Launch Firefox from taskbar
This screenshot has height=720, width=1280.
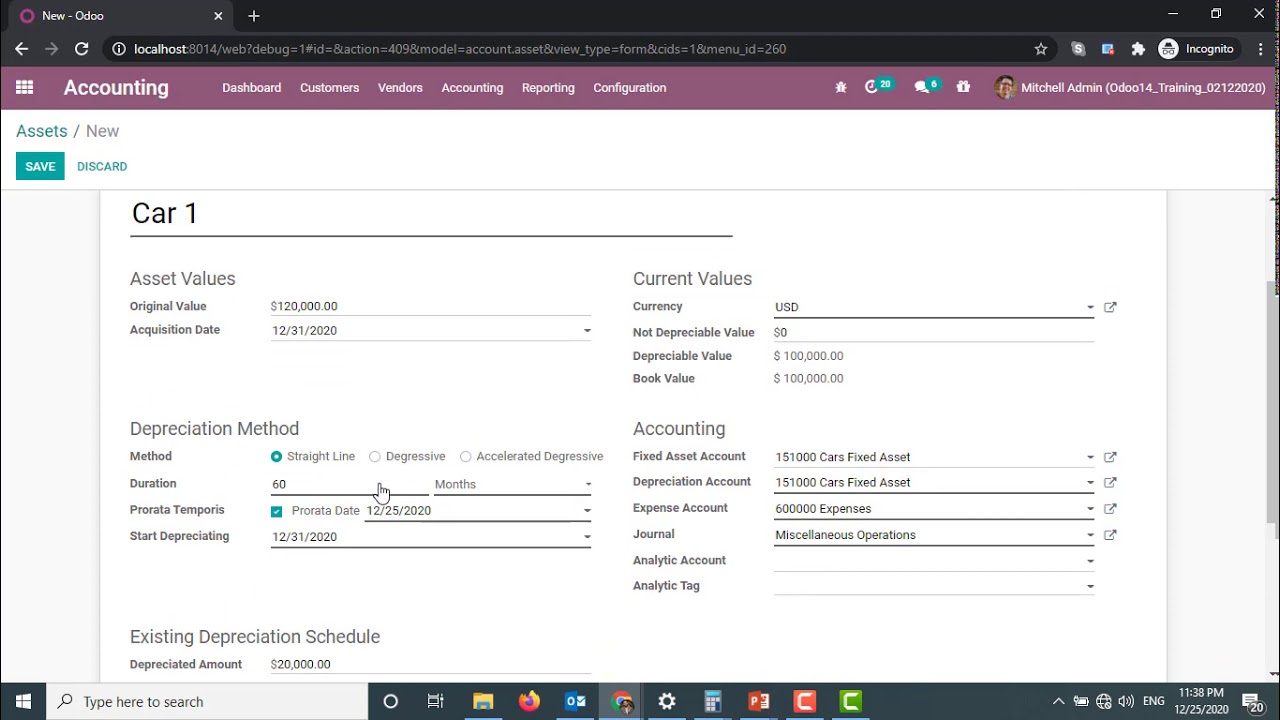click(x=529, y=701)
